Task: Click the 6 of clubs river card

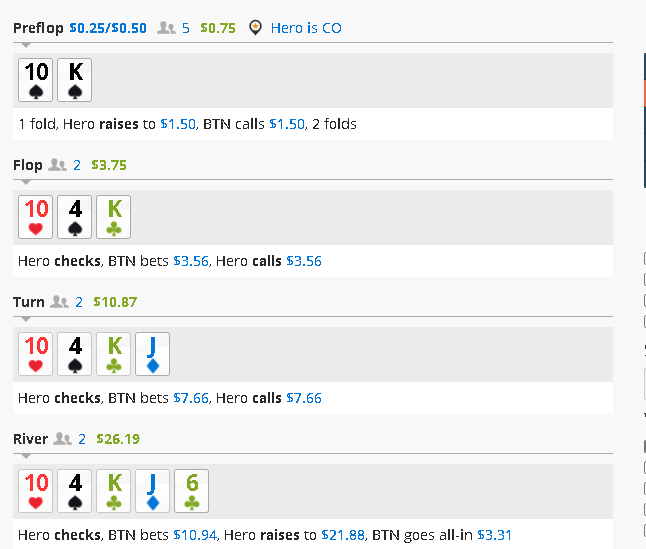Action: (x=191, y=490)
